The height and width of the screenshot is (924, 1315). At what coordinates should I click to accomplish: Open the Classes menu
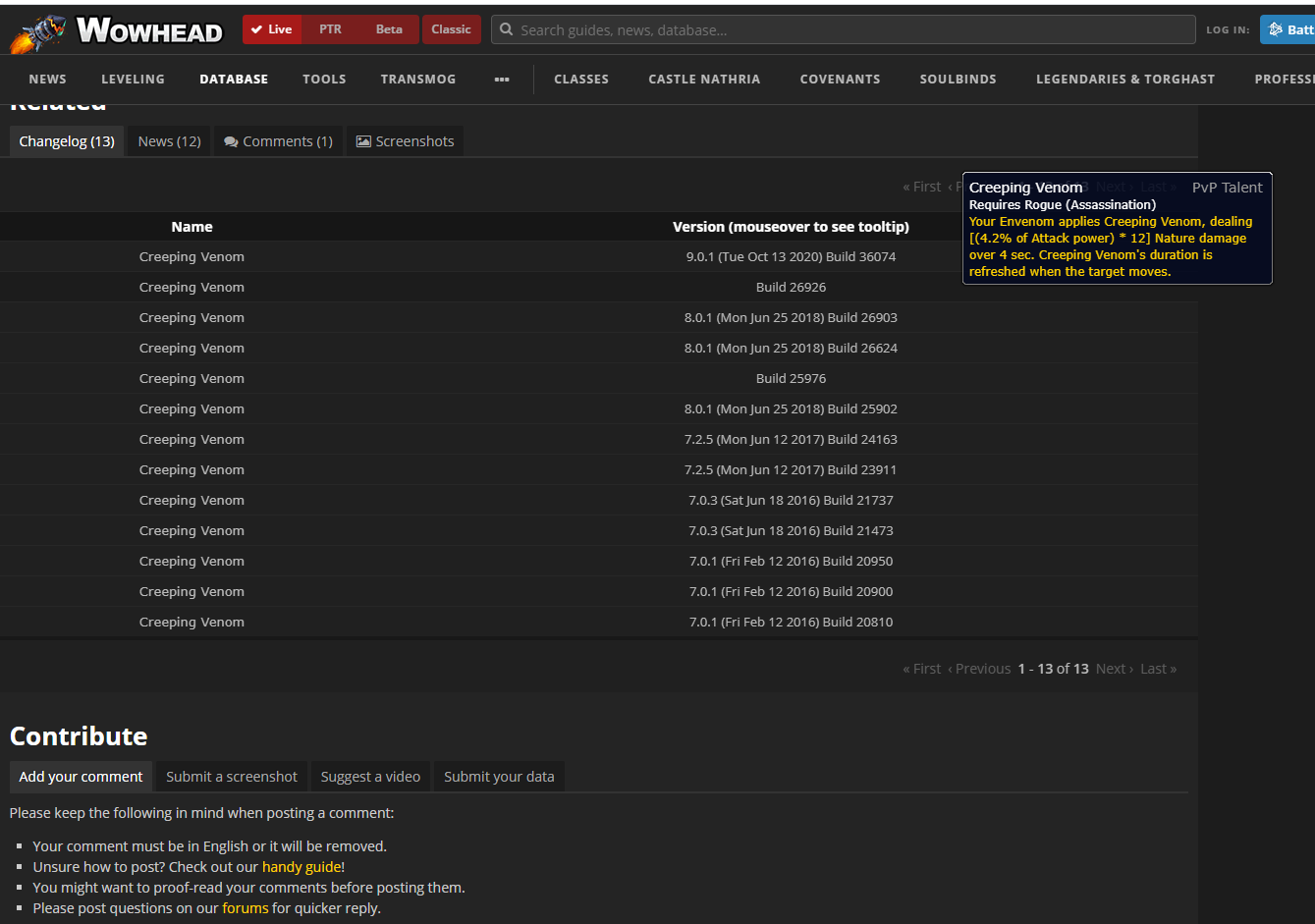(581, 80)
